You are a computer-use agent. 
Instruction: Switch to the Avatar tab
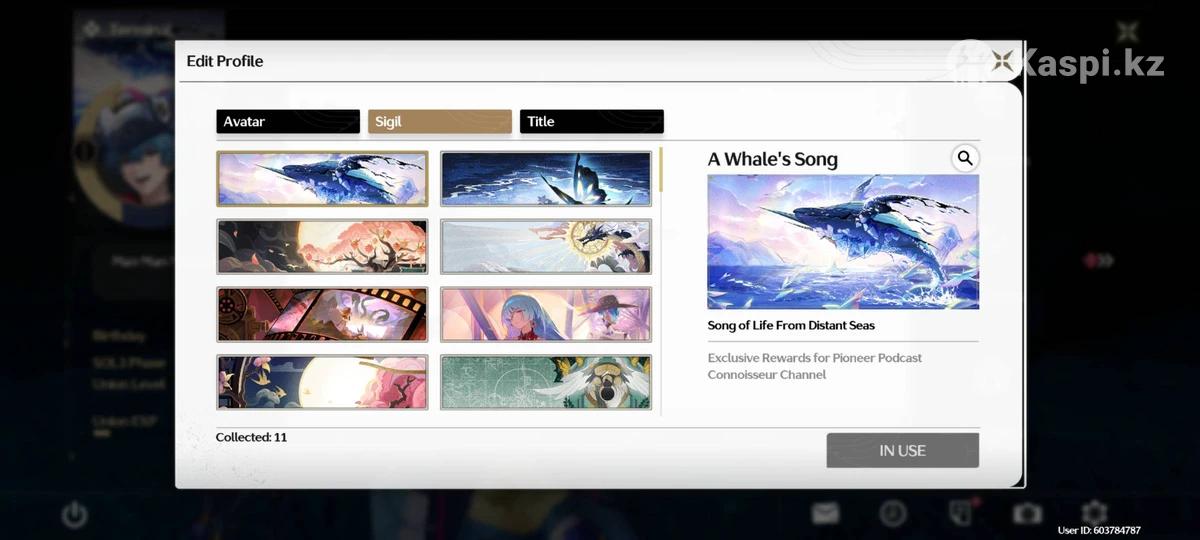288,122
